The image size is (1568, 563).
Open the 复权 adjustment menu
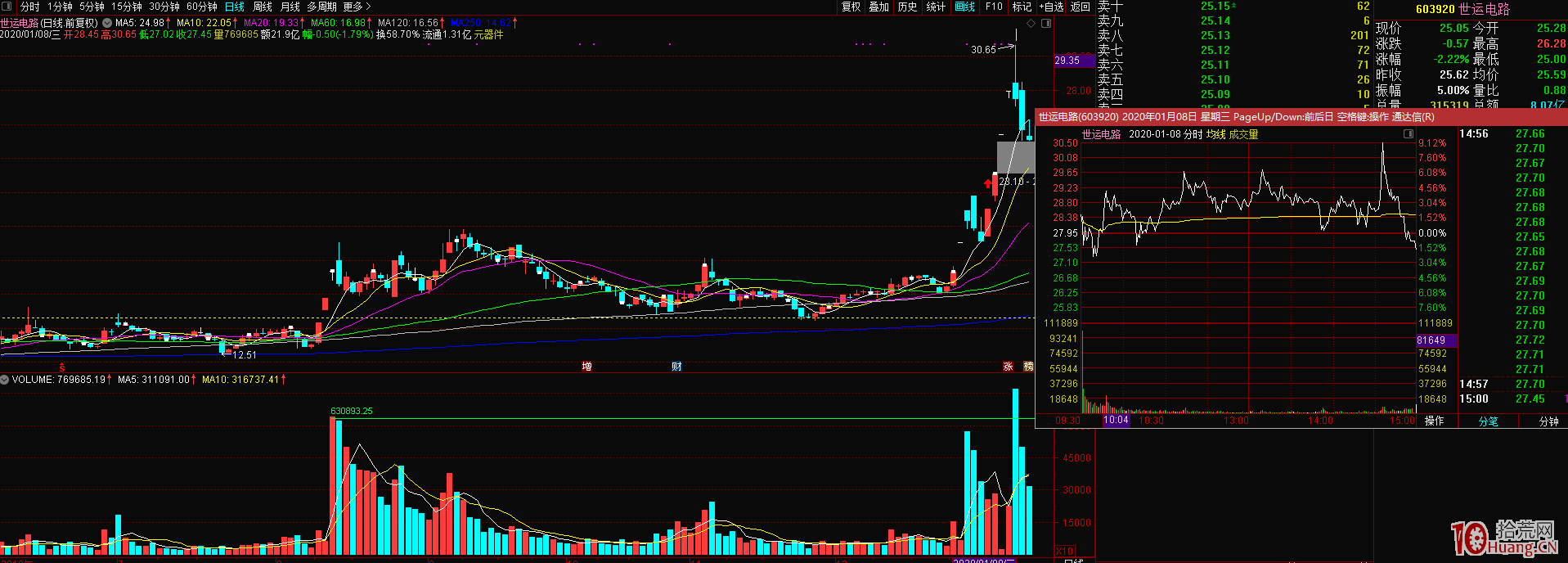click(x=851, y=7)
